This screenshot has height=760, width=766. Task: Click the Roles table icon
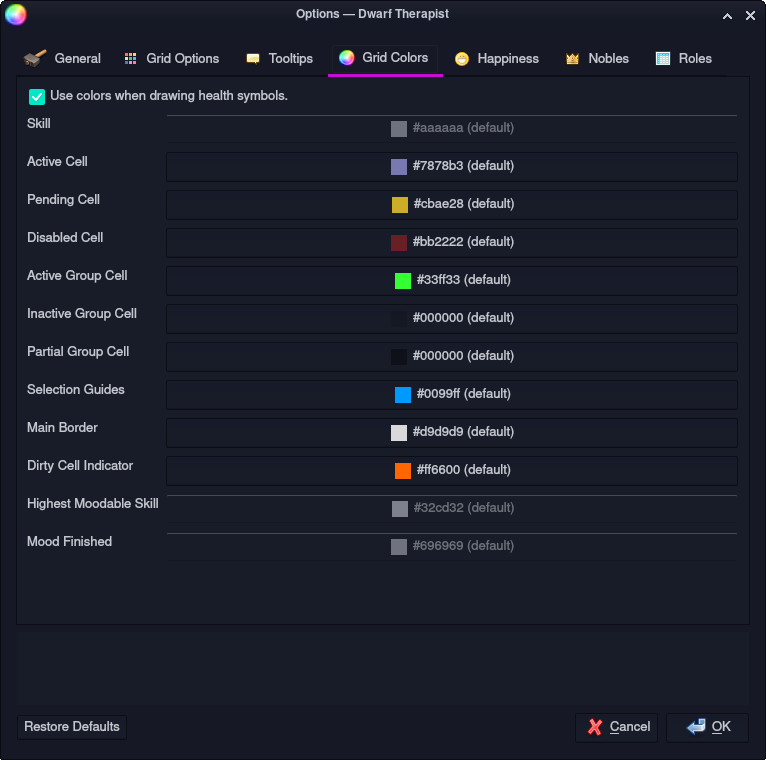pyautogui.click(x=663, y=59)
